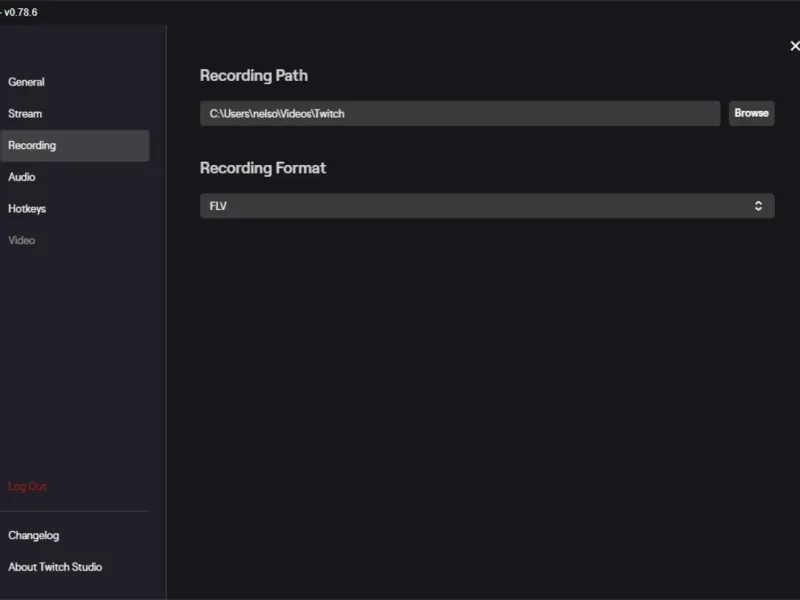800x600 pixels.
Task: Click the FLV value text
Action: (218, 206)
